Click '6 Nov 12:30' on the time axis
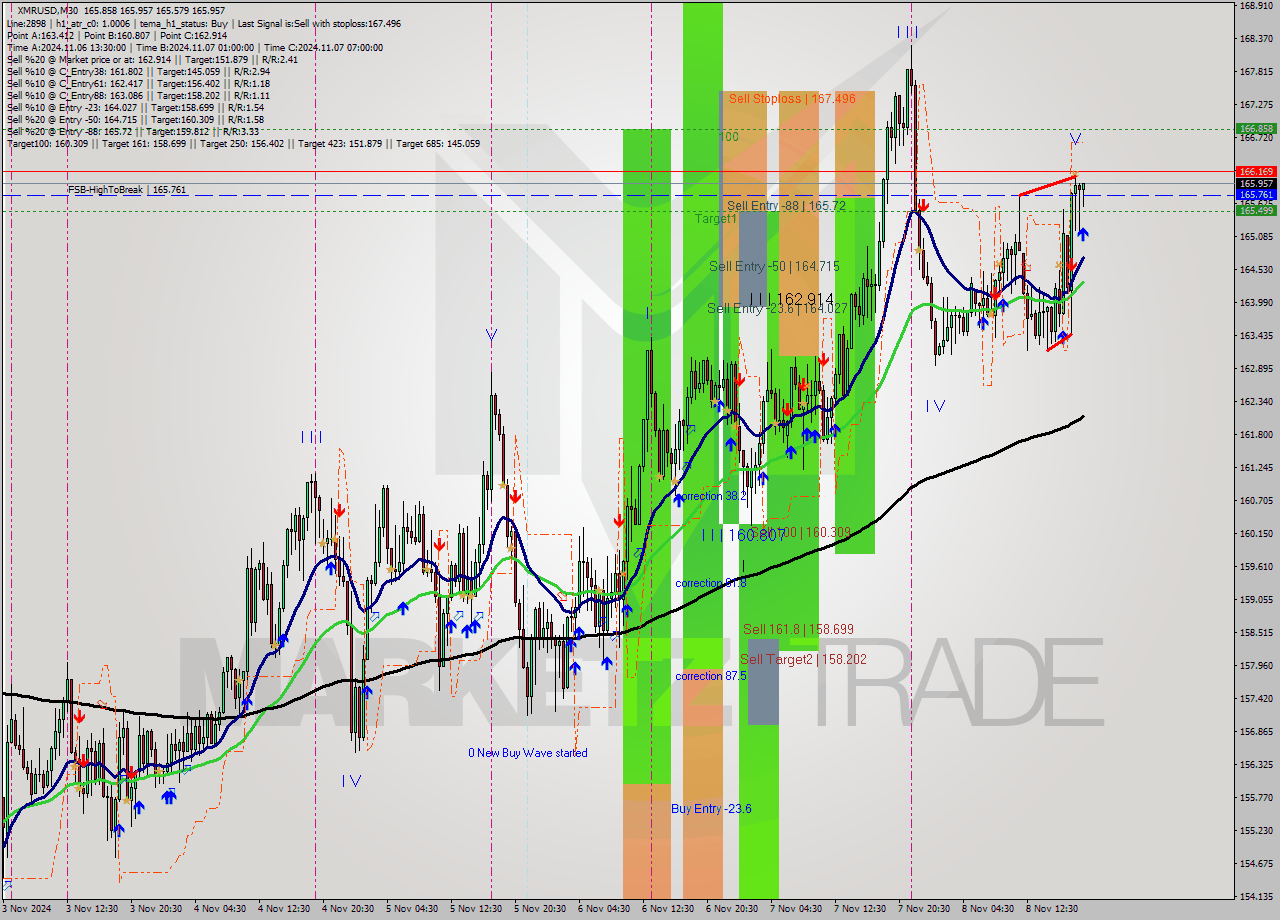This screenshot has height=920, width=1280. pos(668,909)
